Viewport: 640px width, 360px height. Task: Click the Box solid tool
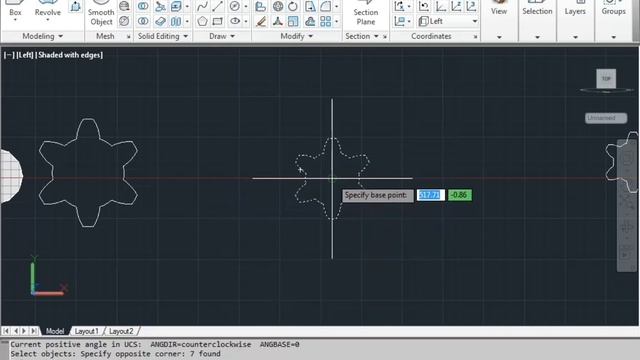click(x=15, y=11)
